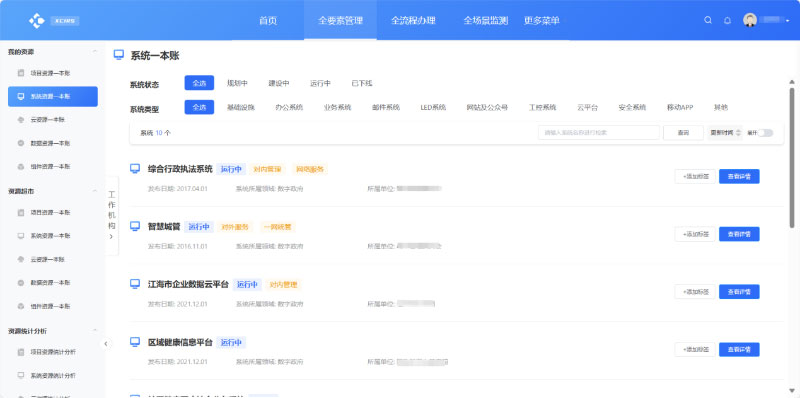Image resolution: width=800 pixels, height=398 pixels.
Task: Click the 一网统管 tag on 智慧城管
Action: click(x=278, y=227)
